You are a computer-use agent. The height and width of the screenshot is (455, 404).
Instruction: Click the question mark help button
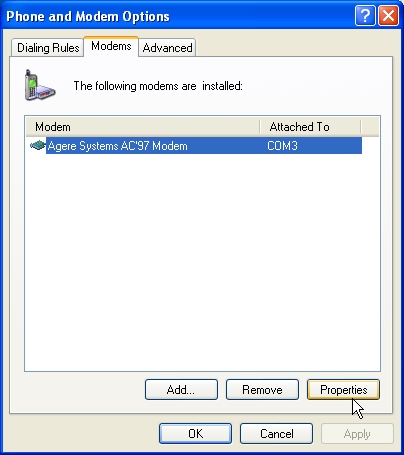[365, 15]
